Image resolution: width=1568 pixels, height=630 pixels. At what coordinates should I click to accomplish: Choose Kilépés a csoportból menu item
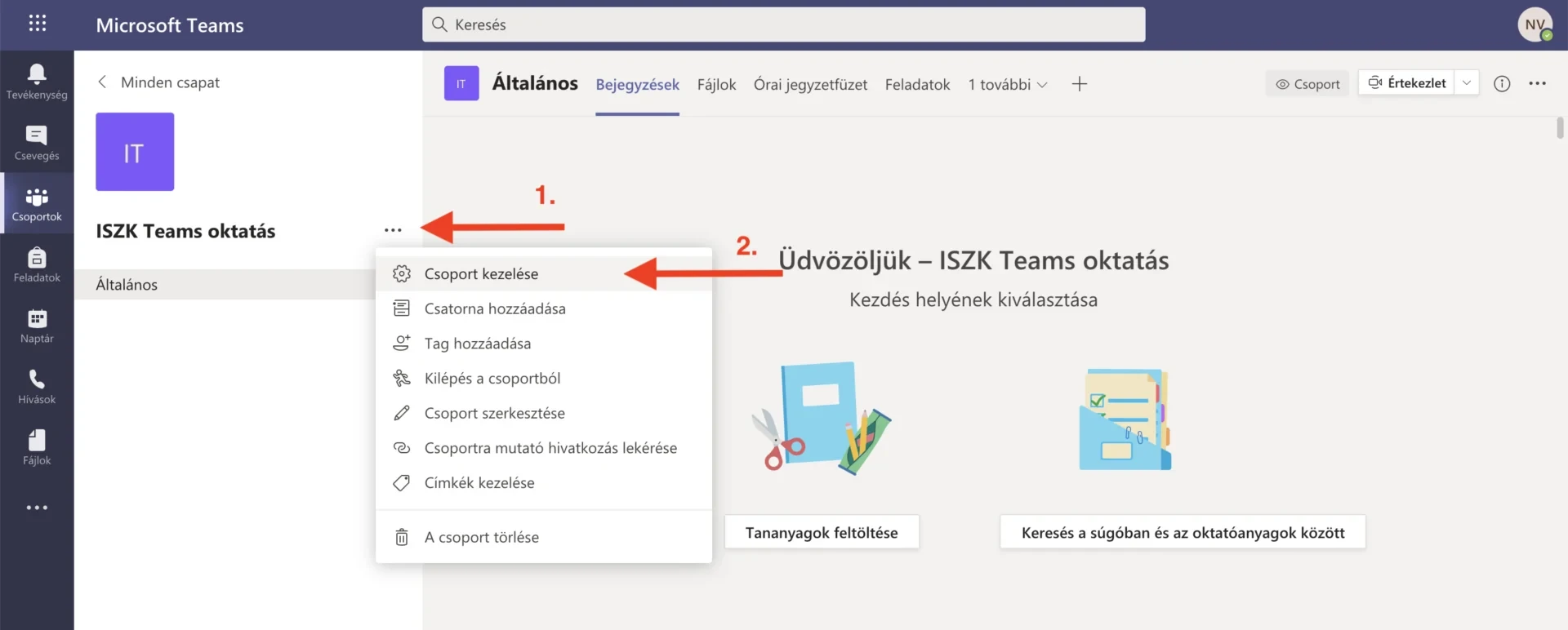pos(544,378)
